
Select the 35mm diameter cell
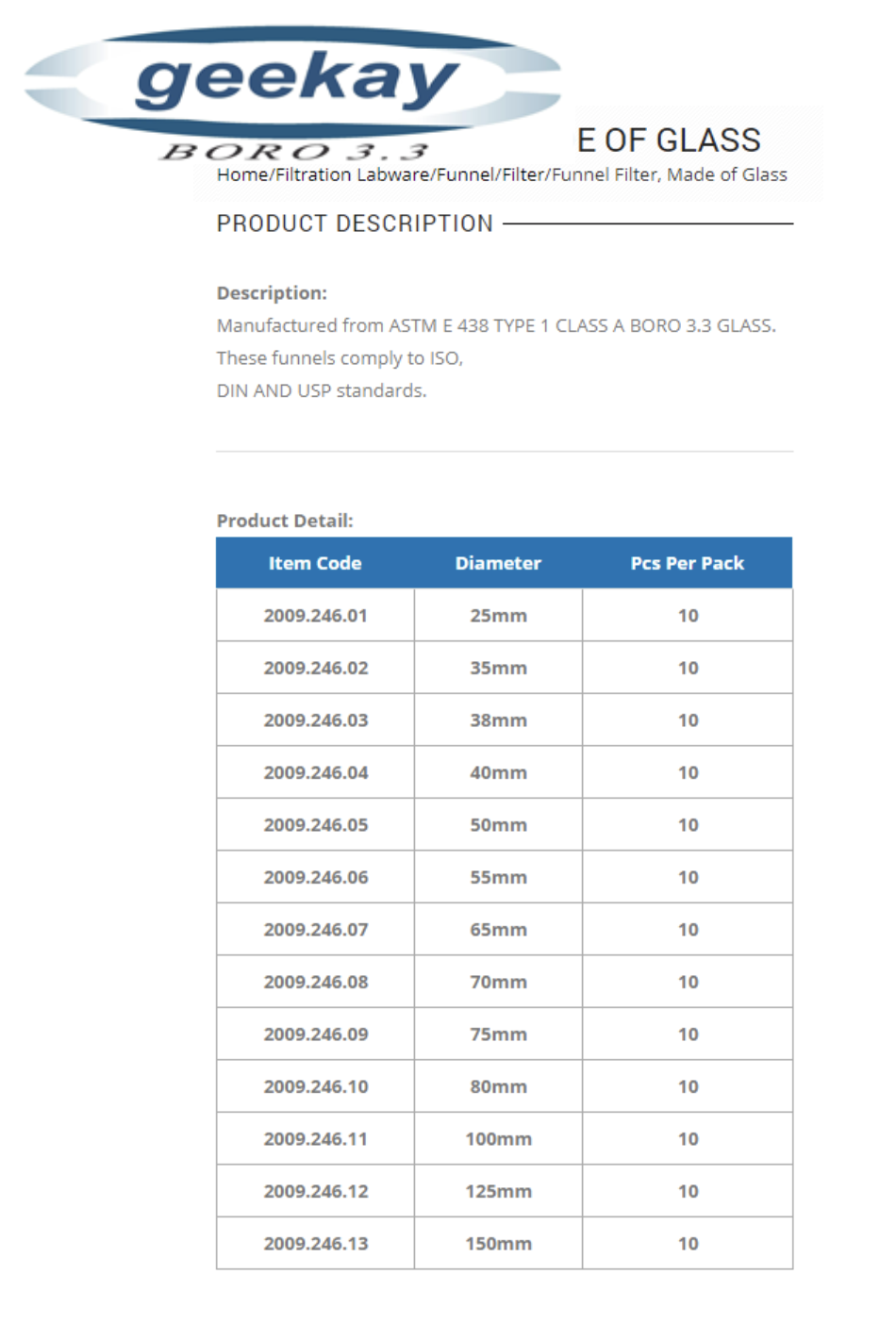point(498,668)
